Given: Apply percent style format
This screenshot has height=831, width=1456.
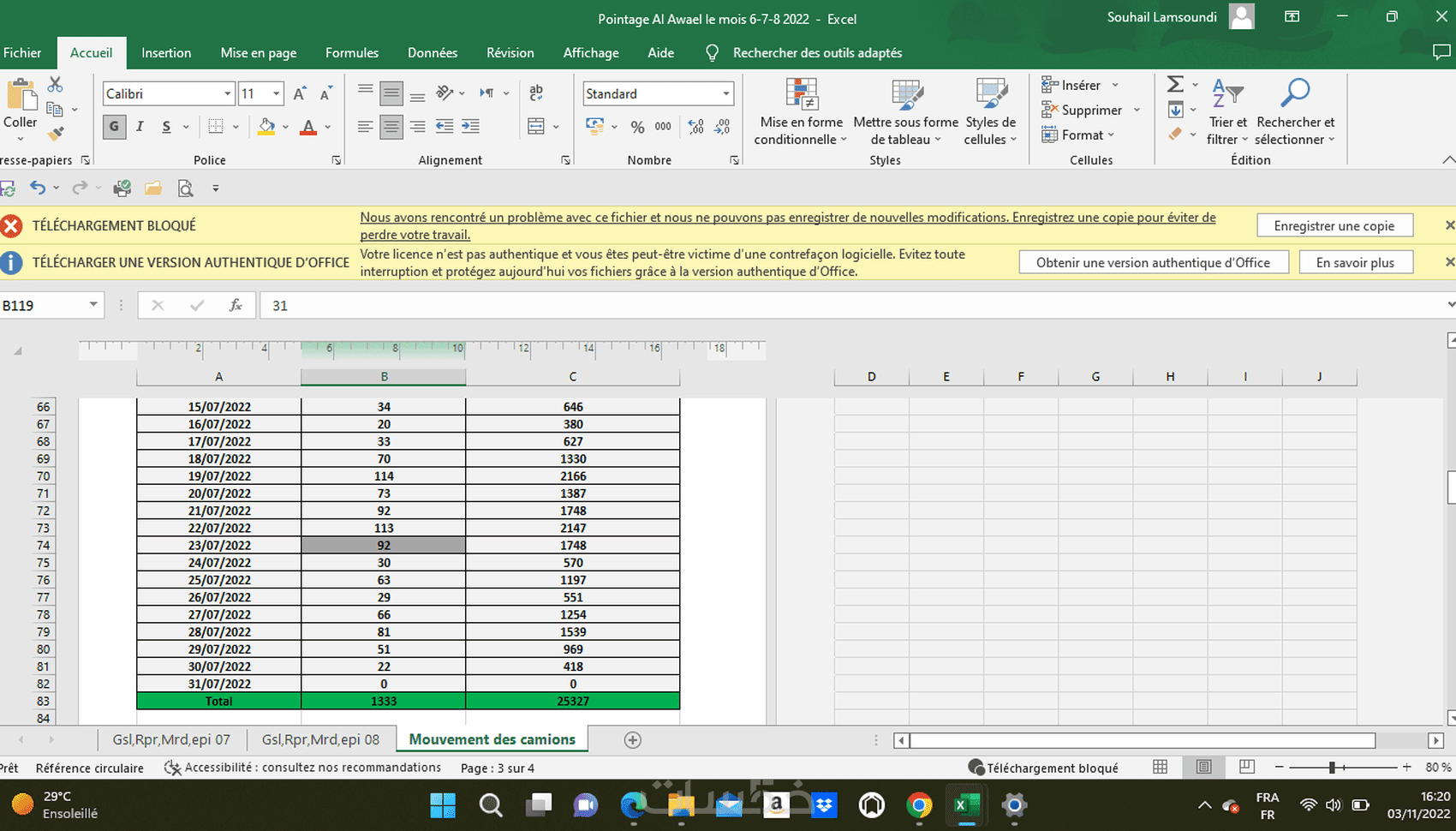Looking at the screenshot, I should (x=637, y=127).
